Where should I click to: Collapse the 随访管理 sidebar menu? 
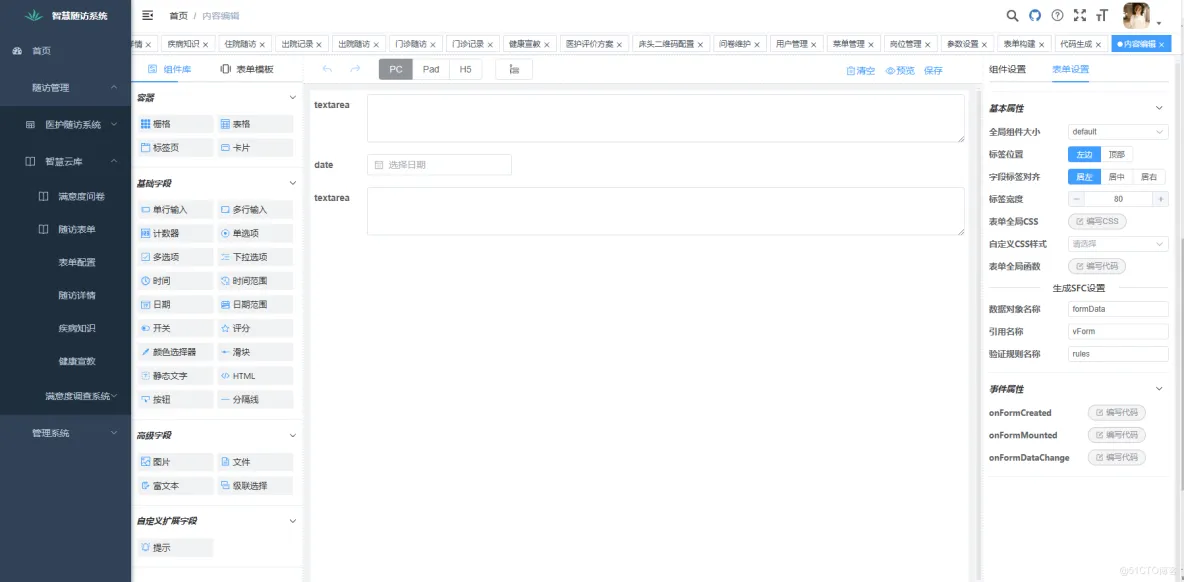pos(65,88)
